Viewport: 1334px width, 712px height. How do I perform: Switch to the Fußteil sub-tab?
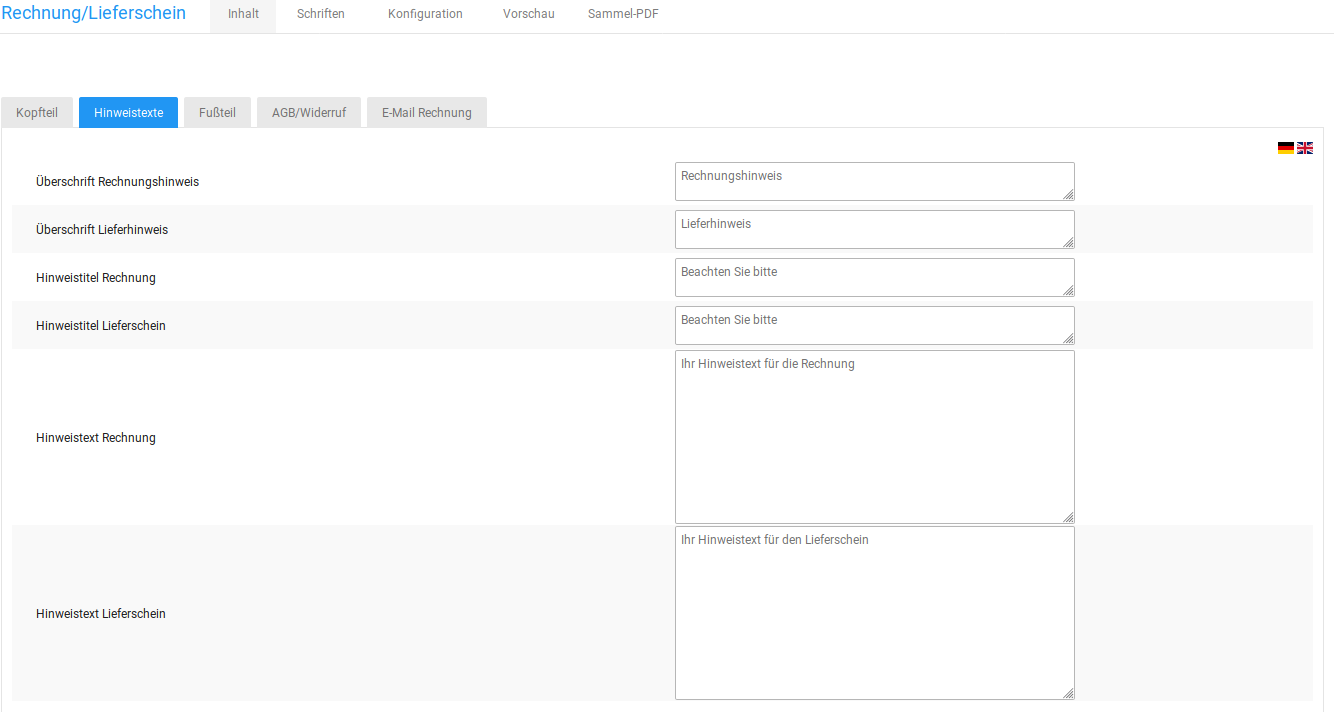[x=217, y=113]
